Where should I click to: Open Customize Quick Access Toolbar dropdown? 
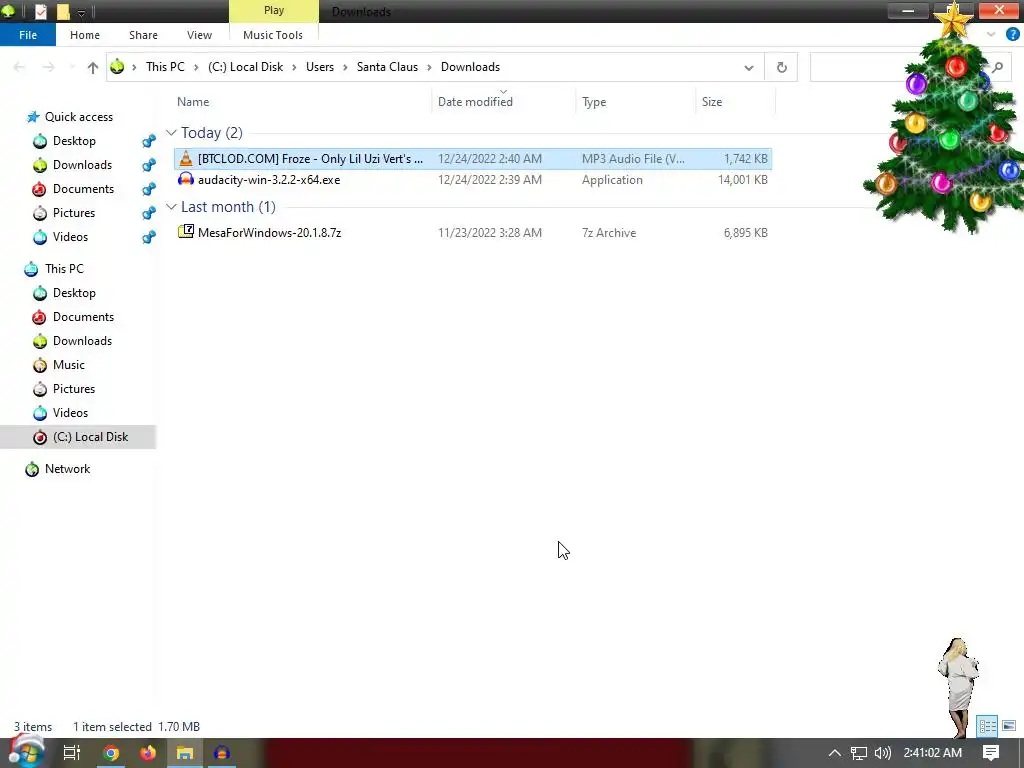point(82,12)
